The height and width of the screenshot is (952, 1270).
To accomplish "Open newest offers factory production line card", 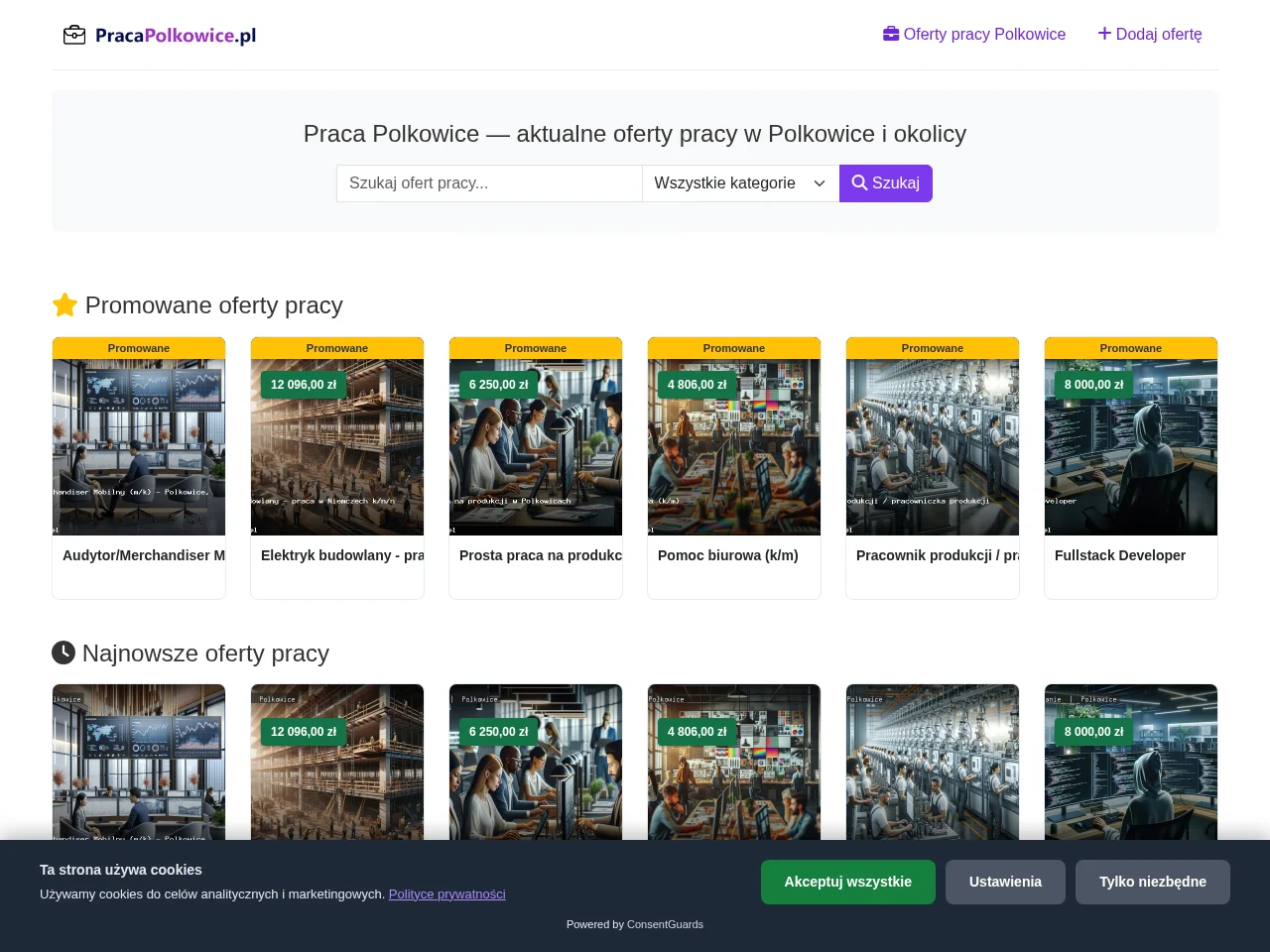I will pyautogui.click(x=933, y=762).
